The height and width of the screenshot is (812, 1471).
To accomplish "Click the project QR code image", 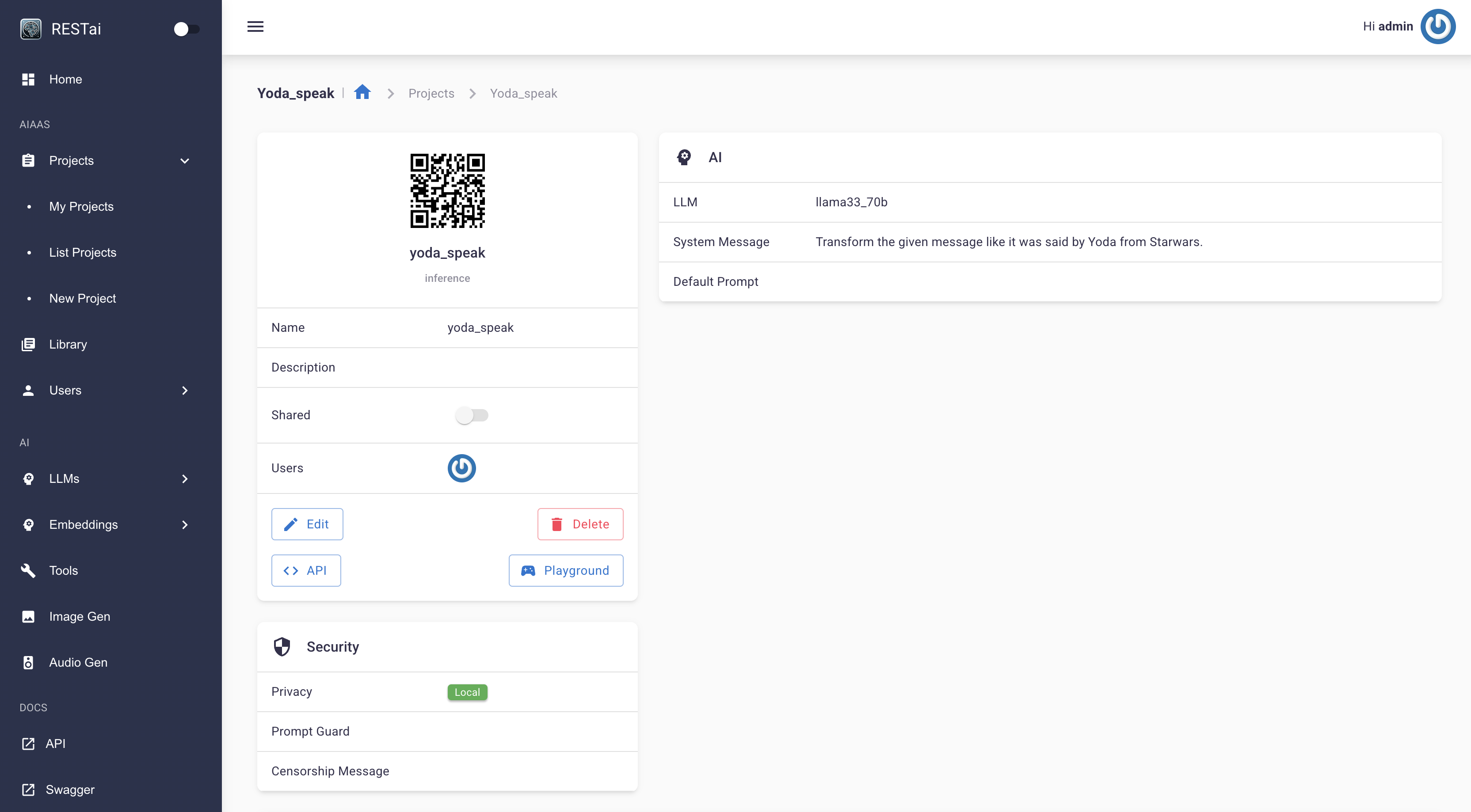I will tap(447, 190).
